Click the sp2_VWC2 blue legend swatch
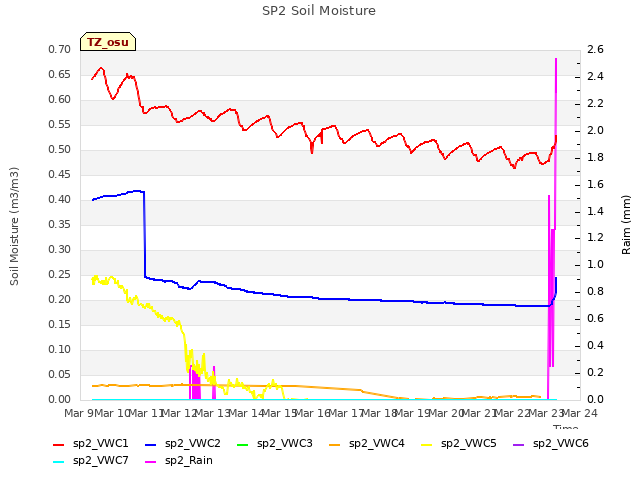Screen dimensions: 640x480 151,444
